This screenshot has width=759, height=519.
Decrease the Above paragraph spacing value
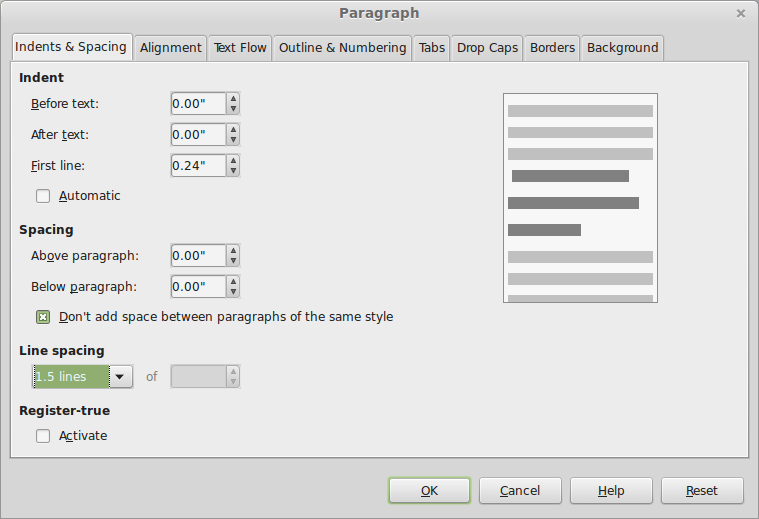pos(233,262)
